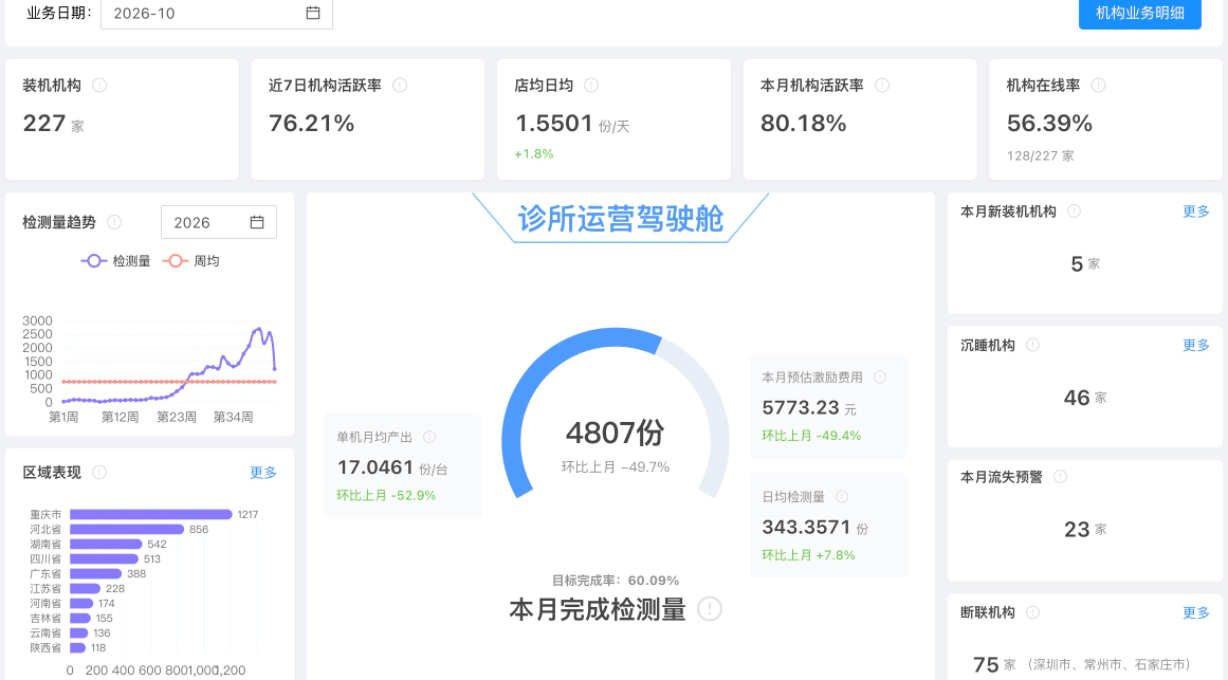Open the 2026 year selector for trend chart
Screen dimensions: 1228x680
pos(219,222)
